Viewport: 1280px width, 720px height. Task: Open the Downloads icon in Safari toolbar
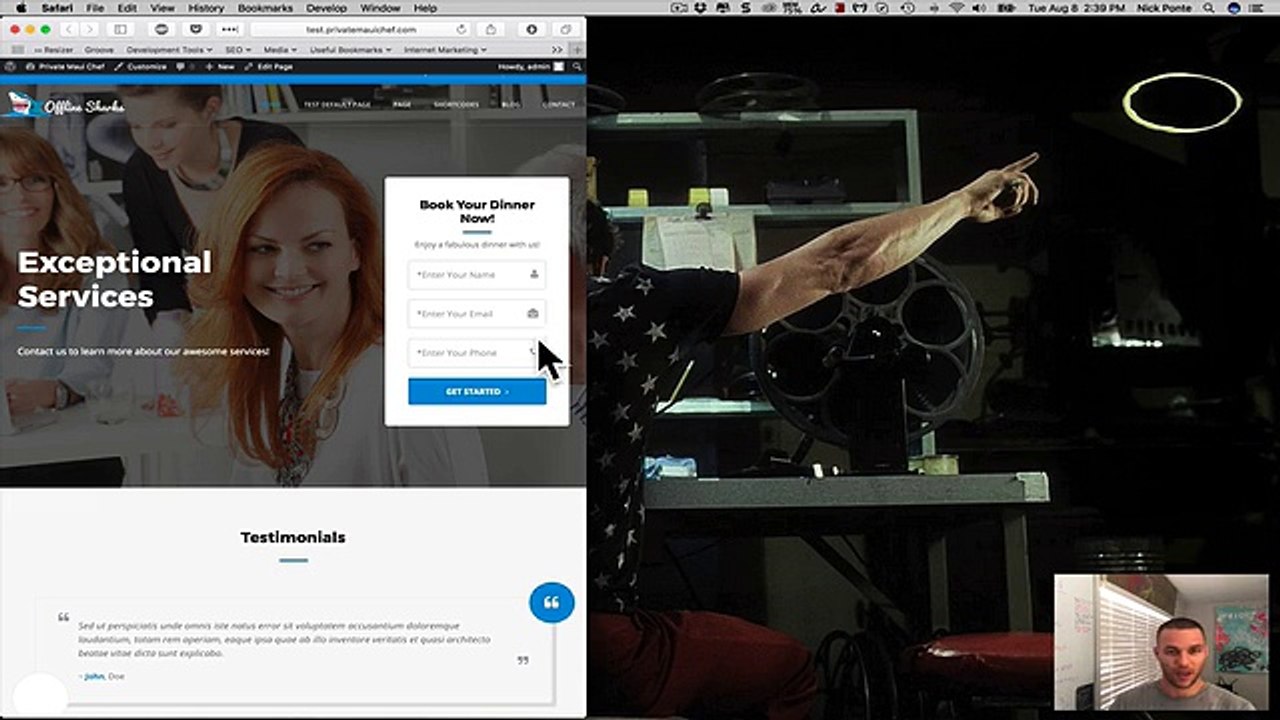point(531,29)
